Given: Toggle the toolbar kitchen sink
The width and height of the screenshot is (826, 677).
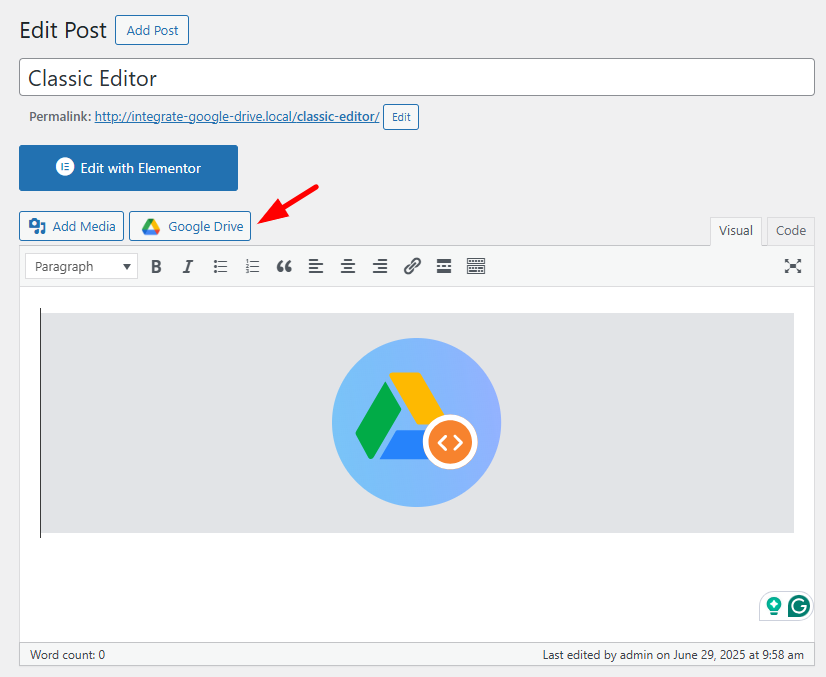Looking at the screenshot, I should click(476, 267).
